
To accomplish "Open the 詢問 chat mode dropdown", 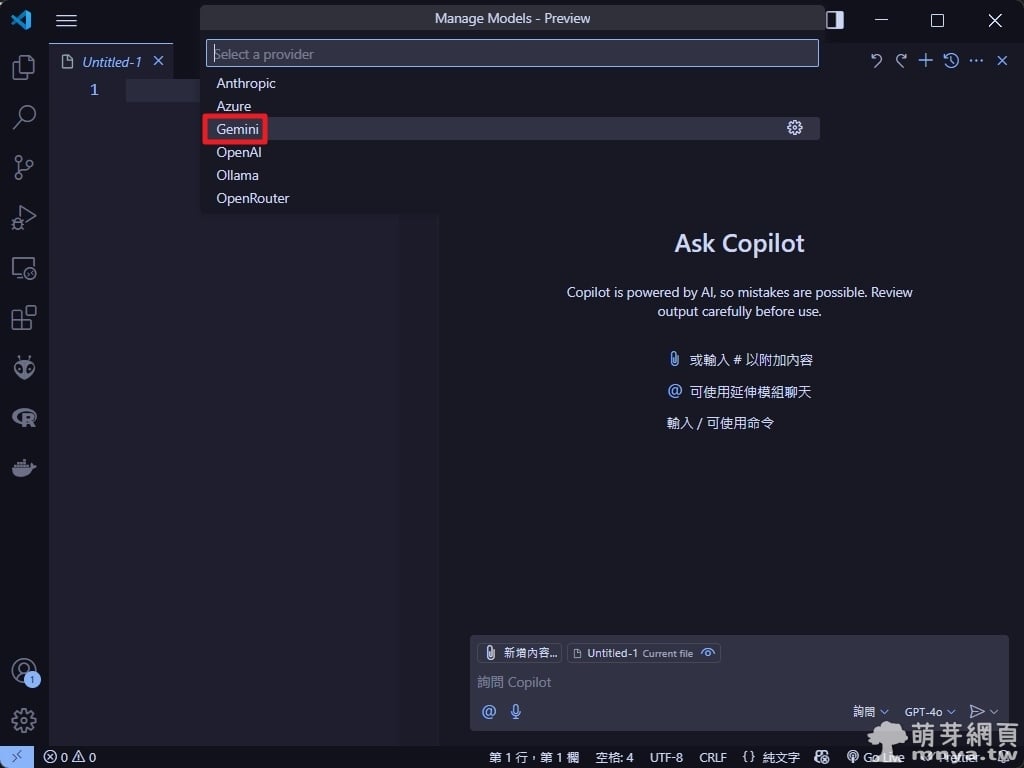I will (870, 712).
